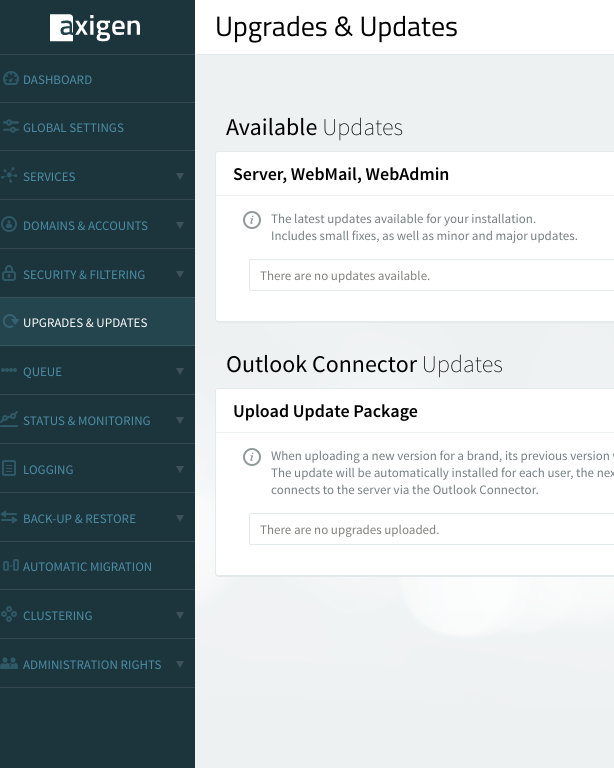
Task: Select Administration Rights menu label
Action: pos(92,665)
